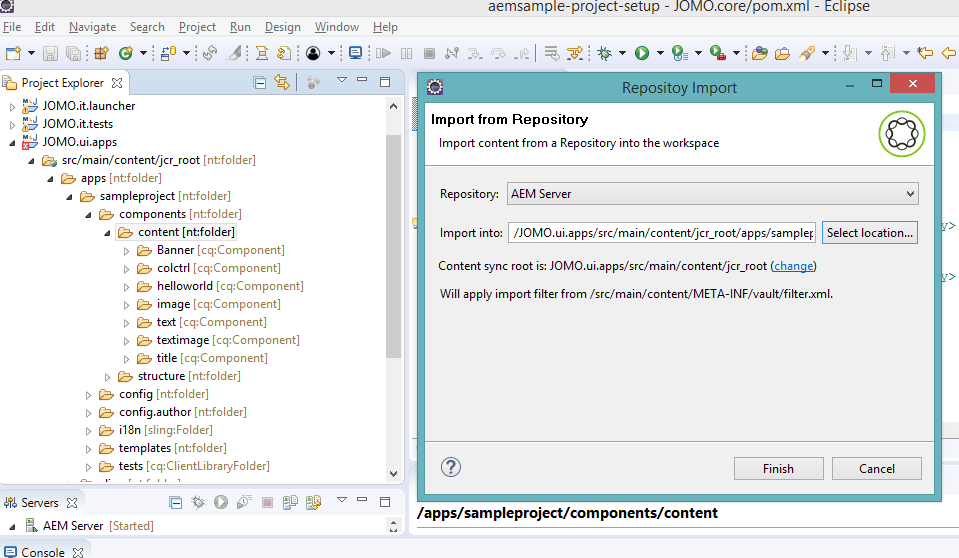Click the help question mark in dialog

pos(451,467)
